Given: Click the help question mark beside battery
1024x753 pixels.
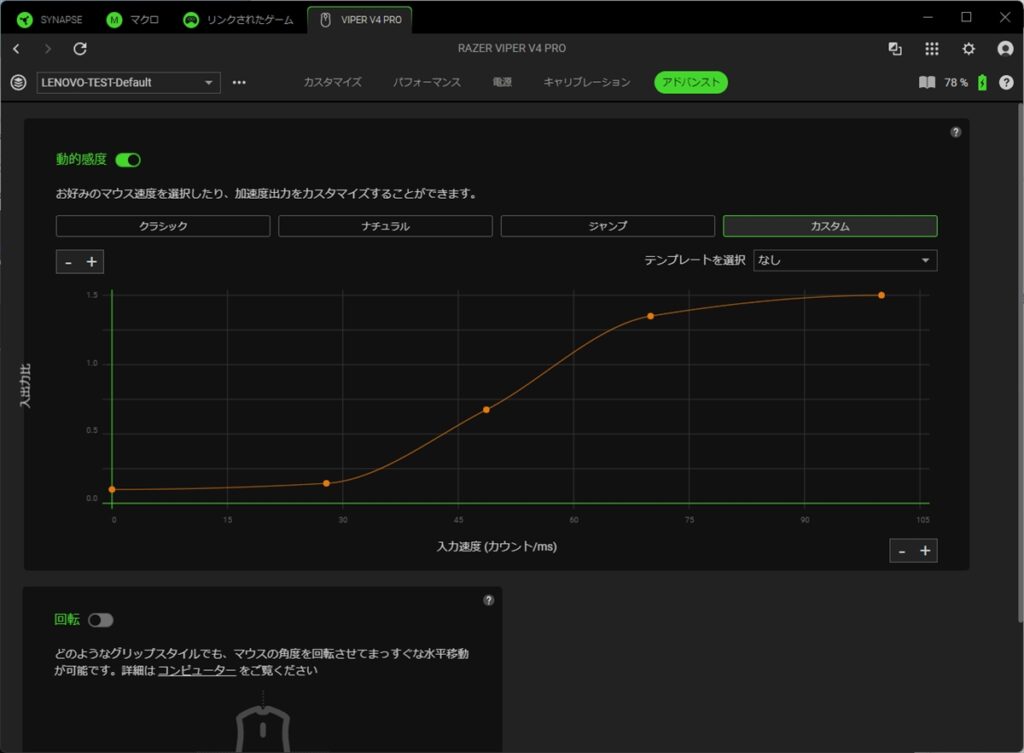Looking at the screenshot, I should point(1005,83).
